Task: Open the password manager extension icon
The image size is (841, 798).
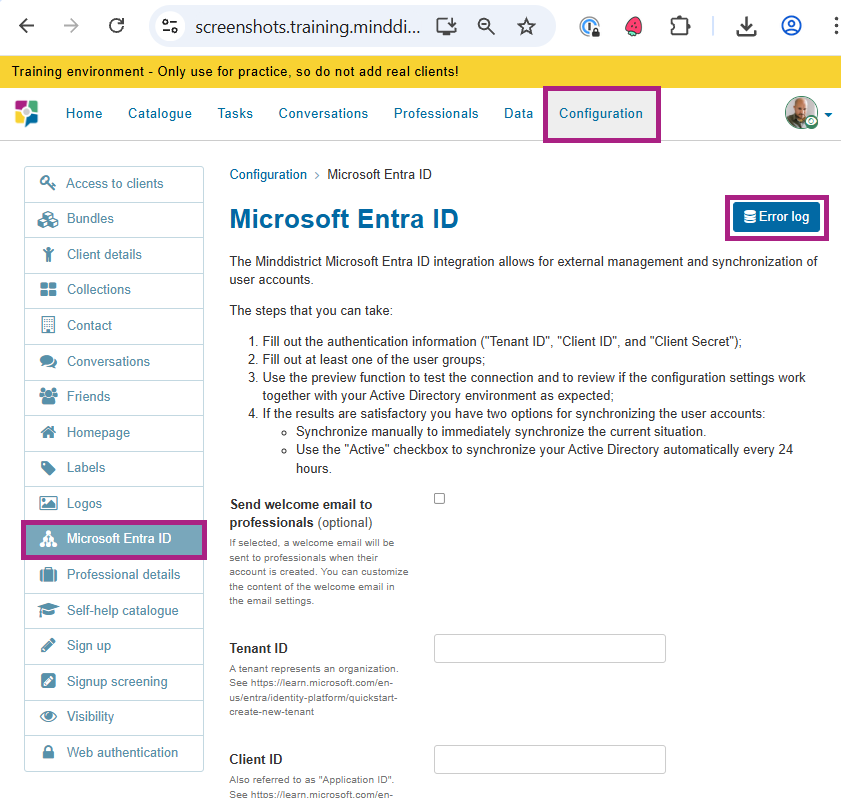Action: [x=589, y=26]
